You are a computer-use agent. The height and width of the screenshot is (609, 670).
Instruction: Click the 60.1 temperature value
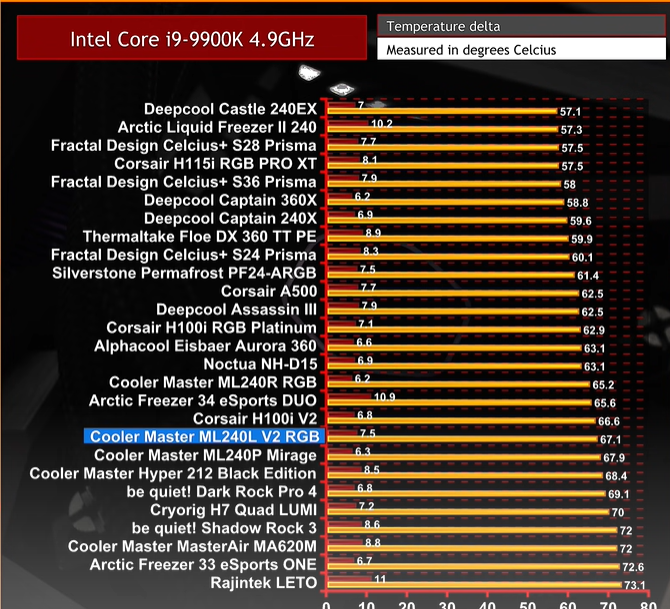pos(582,258)
